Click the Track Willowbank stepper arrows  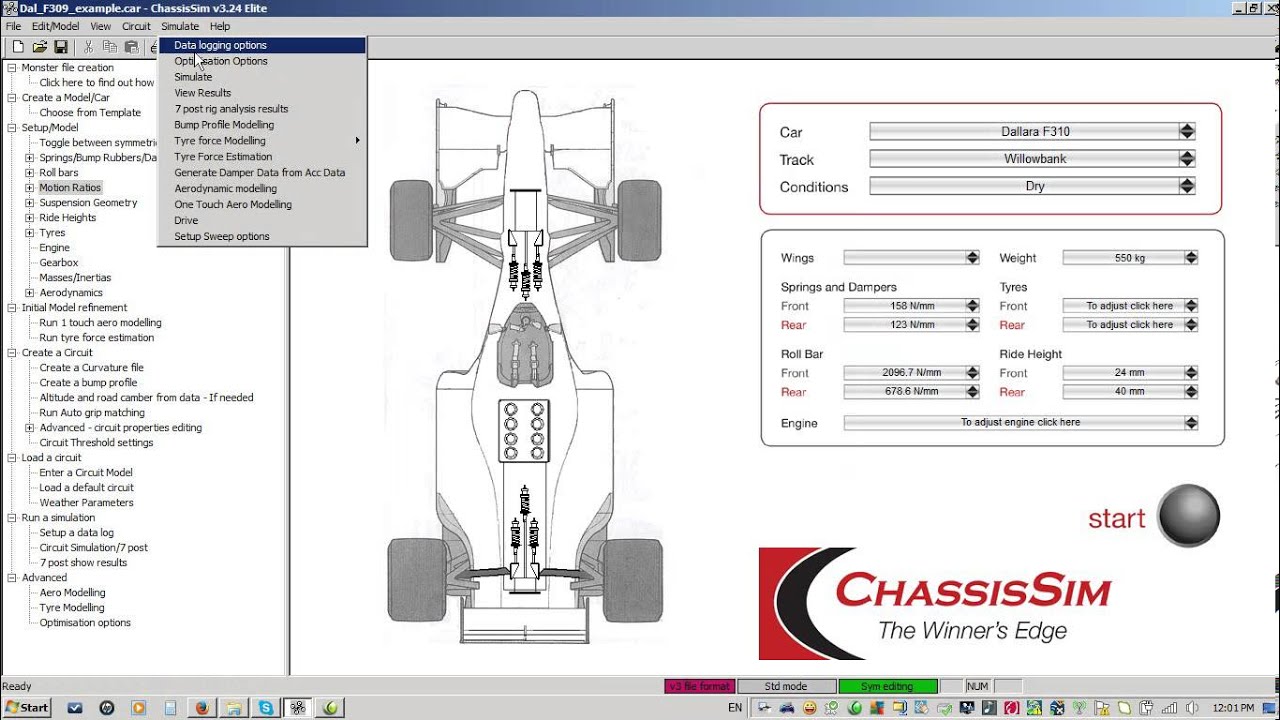1187,158
